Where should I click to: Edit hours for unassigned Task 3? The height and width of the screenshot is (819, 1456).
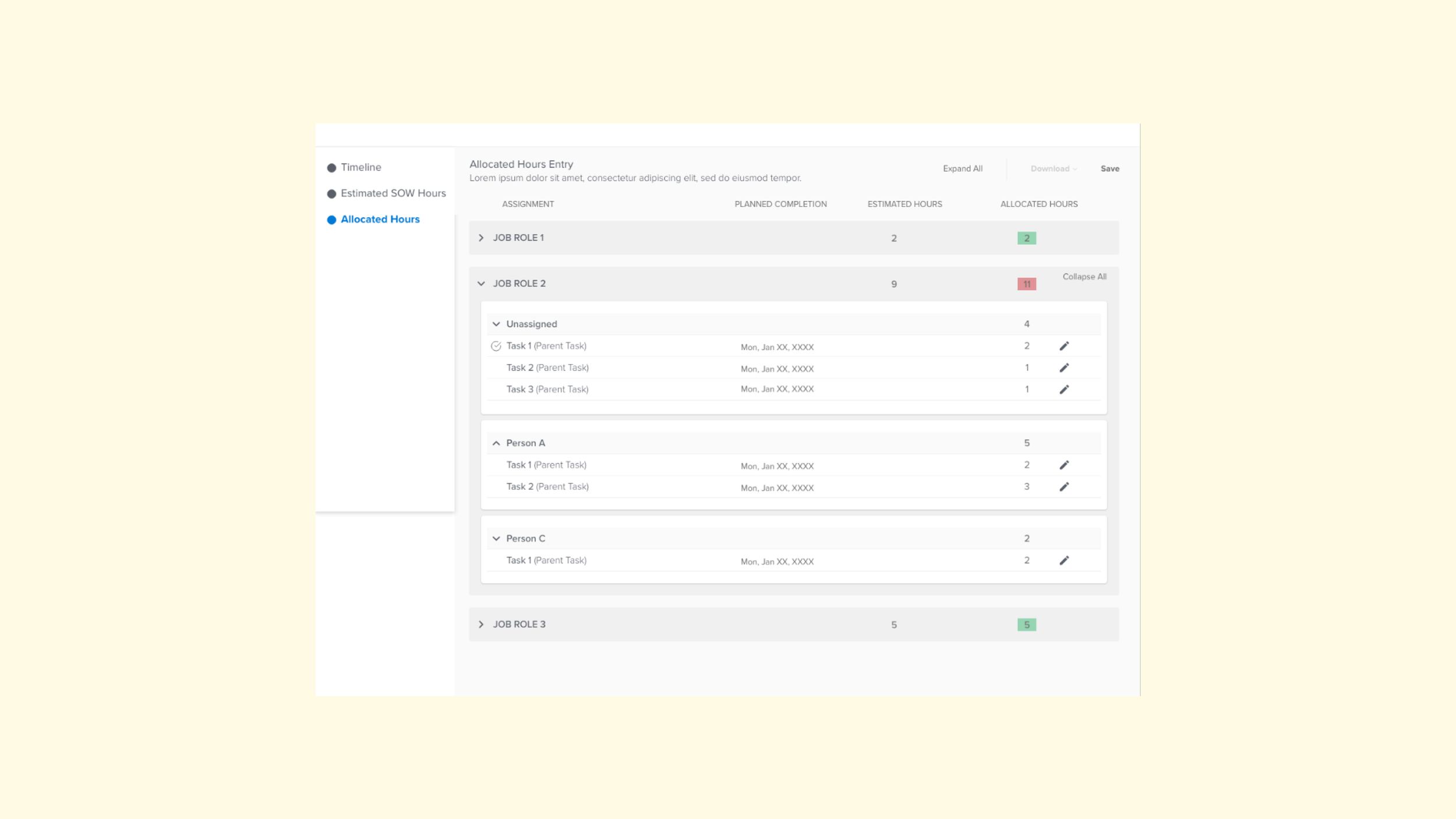point(1065,389)
